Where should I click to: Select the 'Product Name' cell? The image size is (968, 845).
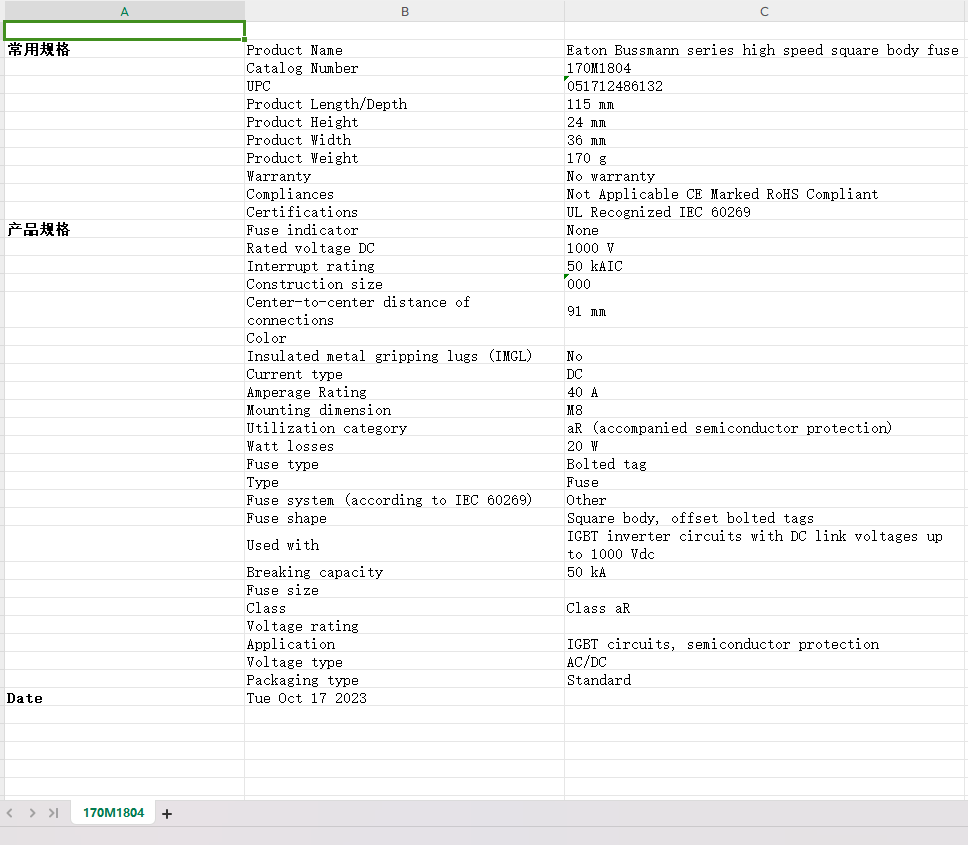tap(404, 50)
